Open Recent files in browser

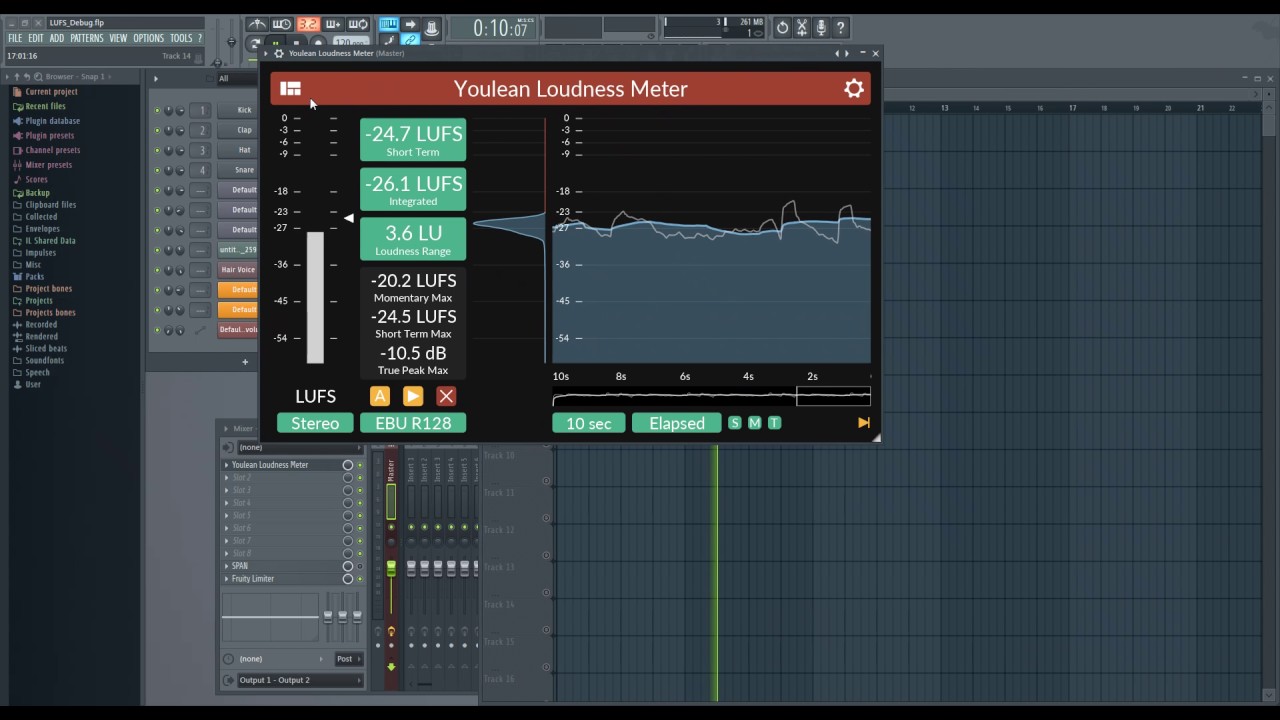(45, 106)
